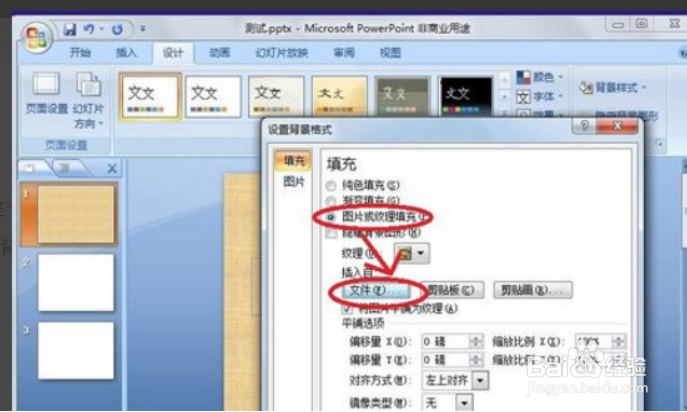Adjust the 偏移量 Y spinner arrows
The height and width of the screenshot is (412, 687).
coord(476,360)
